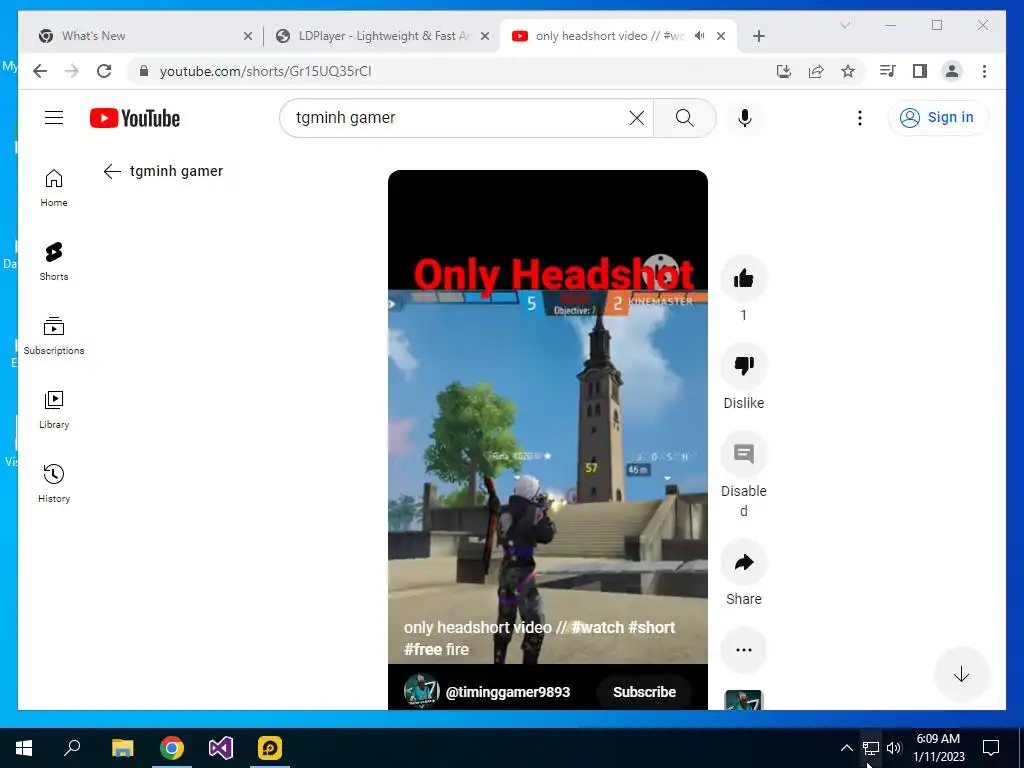
Task: Open Home in the sidebar
Action: tap(54, 188)
